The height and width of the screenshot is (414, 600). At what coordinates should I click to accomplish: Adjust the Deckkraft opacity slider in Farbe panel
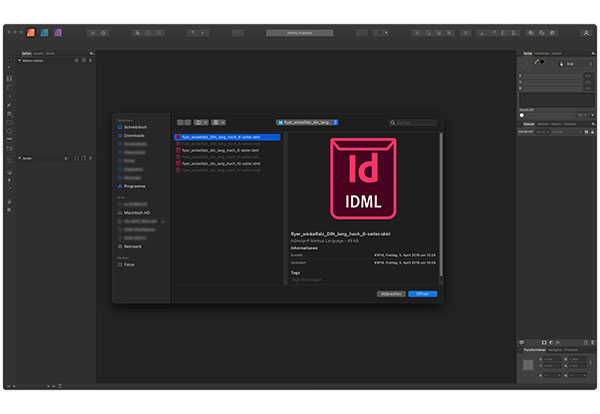[547, 115]
